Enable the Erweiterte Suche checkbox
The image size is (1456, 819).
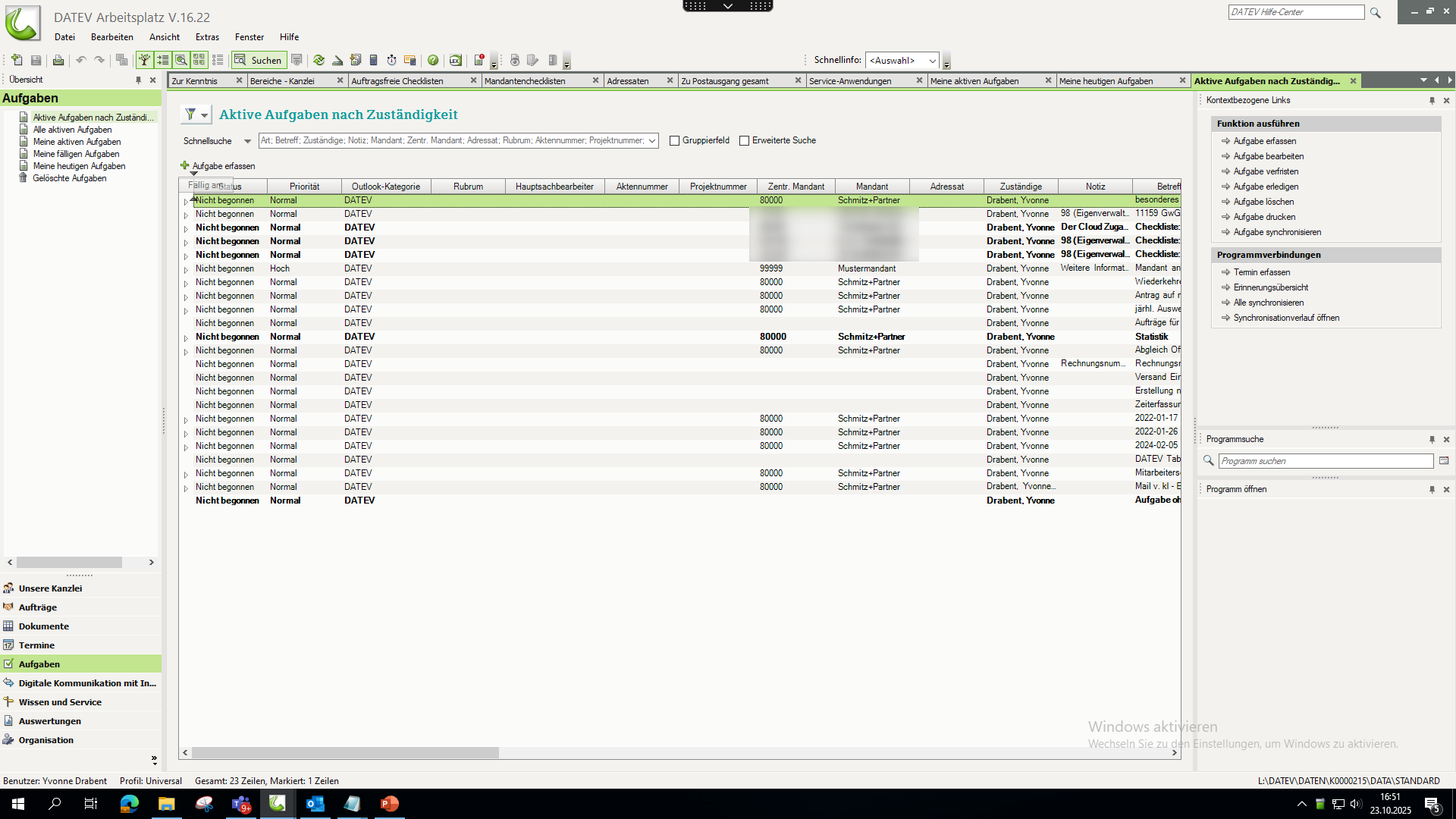coord(744,141)
